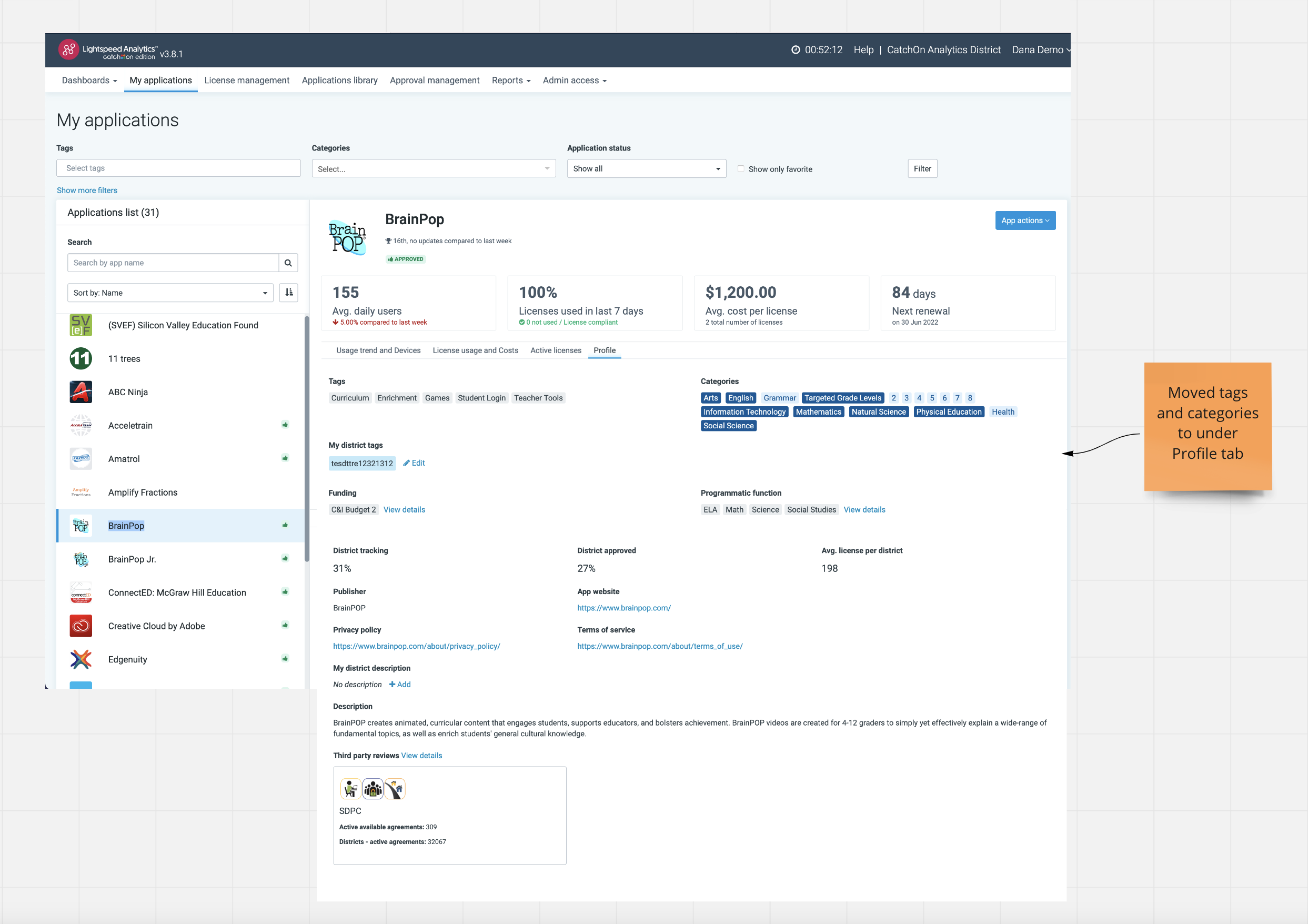Click the approved thumbs-up icon beside BrainPop Jr.
Viewport: 1308px width, 924px height.
(285, 558)
